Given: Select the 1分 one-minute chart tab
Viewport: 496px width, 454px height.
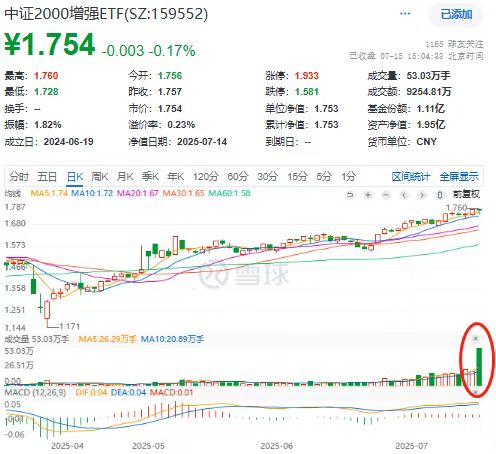Looking at the screenshot, I should click(348, 176).
